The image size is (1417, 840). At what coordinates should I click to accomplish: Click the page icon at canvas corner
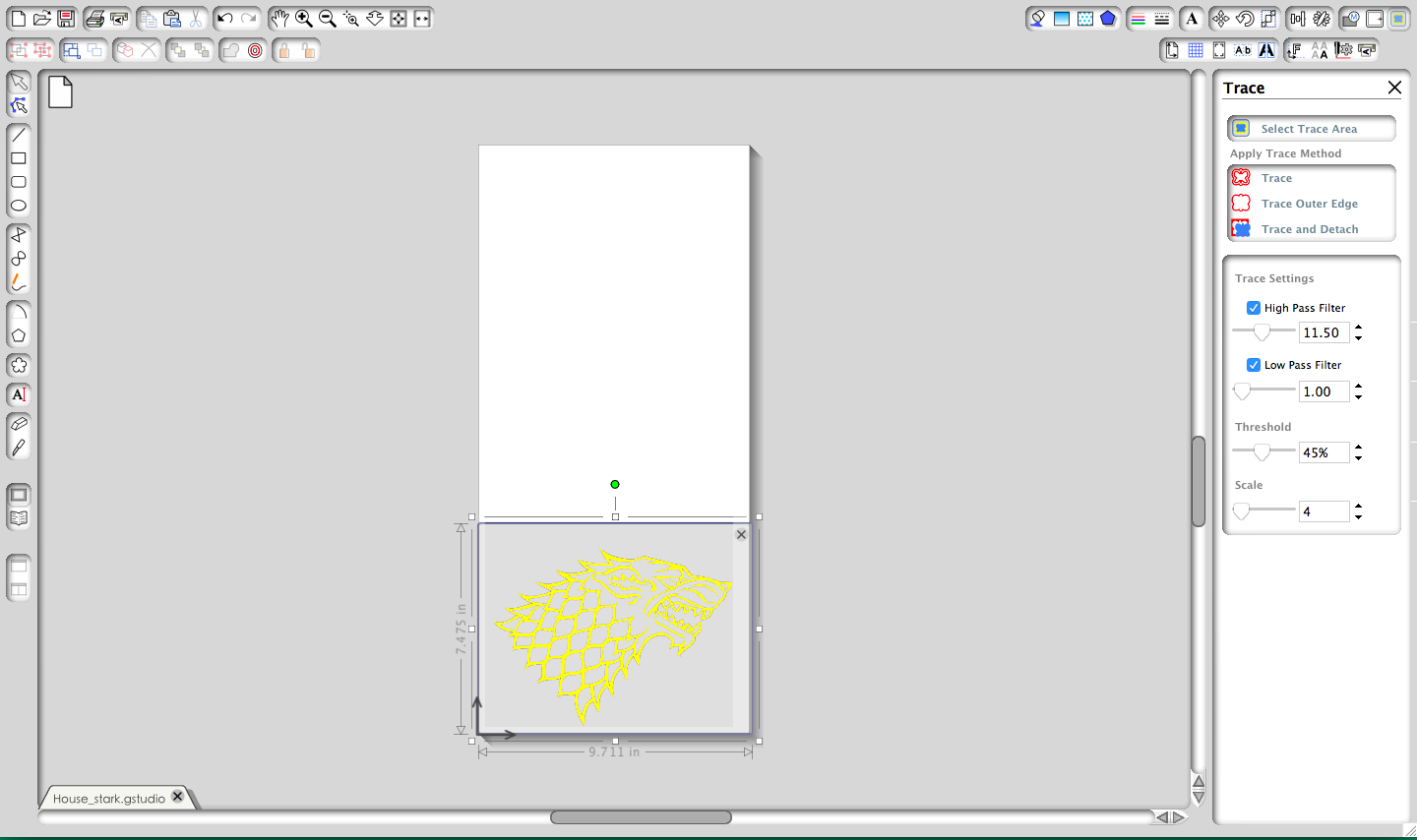[x=61, y=92]
